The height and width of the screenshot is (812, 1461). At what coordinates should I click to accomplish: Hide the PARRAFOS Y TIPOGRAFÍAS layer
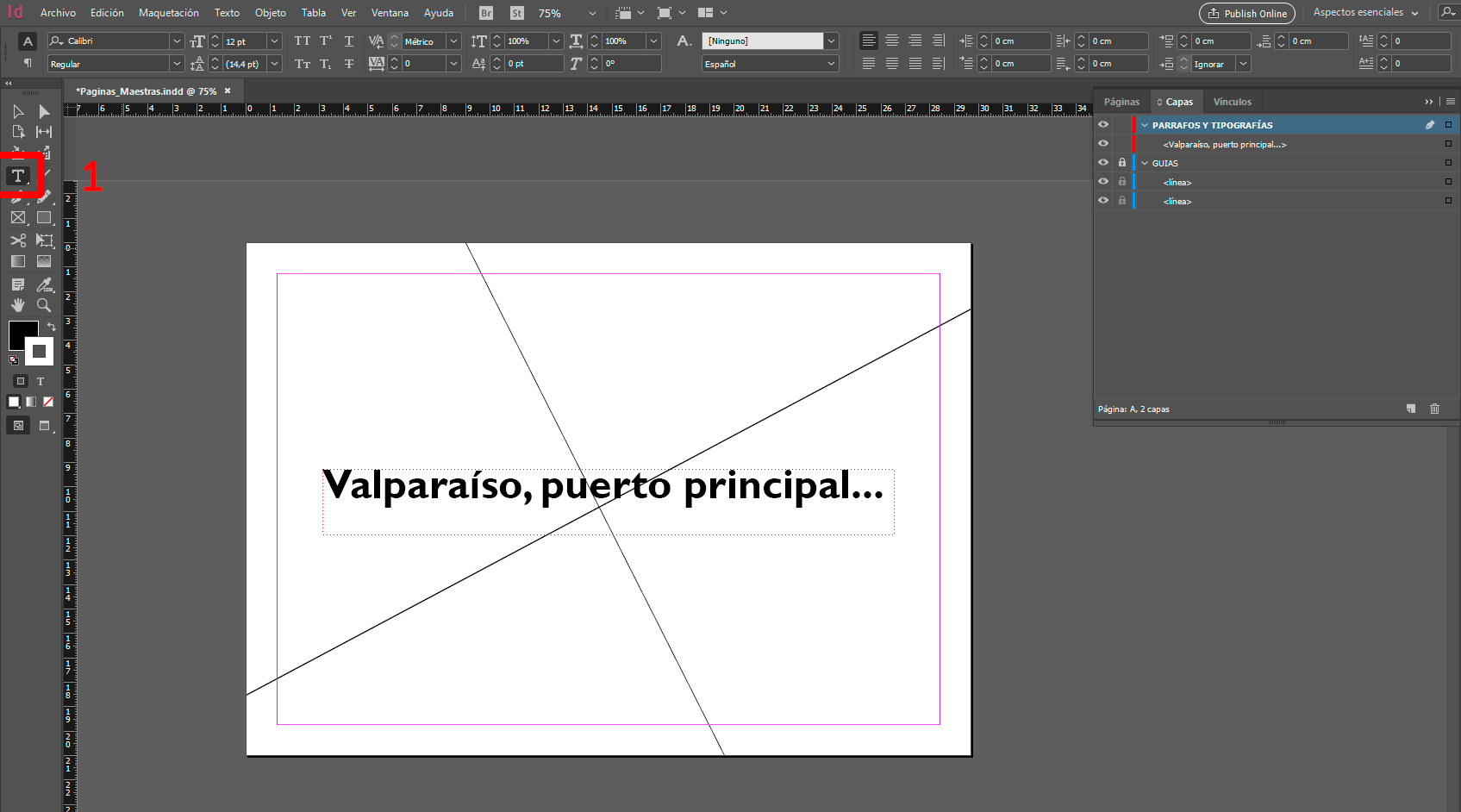pyautogui.click(x=1103, y=124)
